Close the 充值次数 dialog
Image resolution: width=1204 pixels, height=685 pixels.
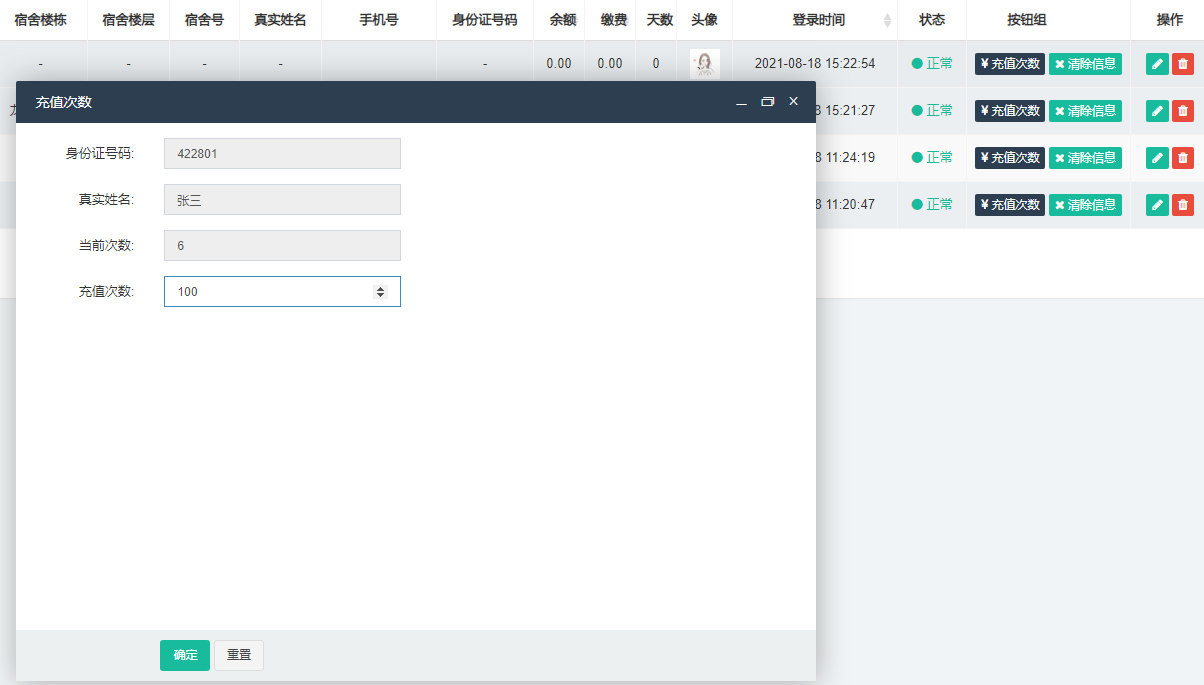(794, 102)
